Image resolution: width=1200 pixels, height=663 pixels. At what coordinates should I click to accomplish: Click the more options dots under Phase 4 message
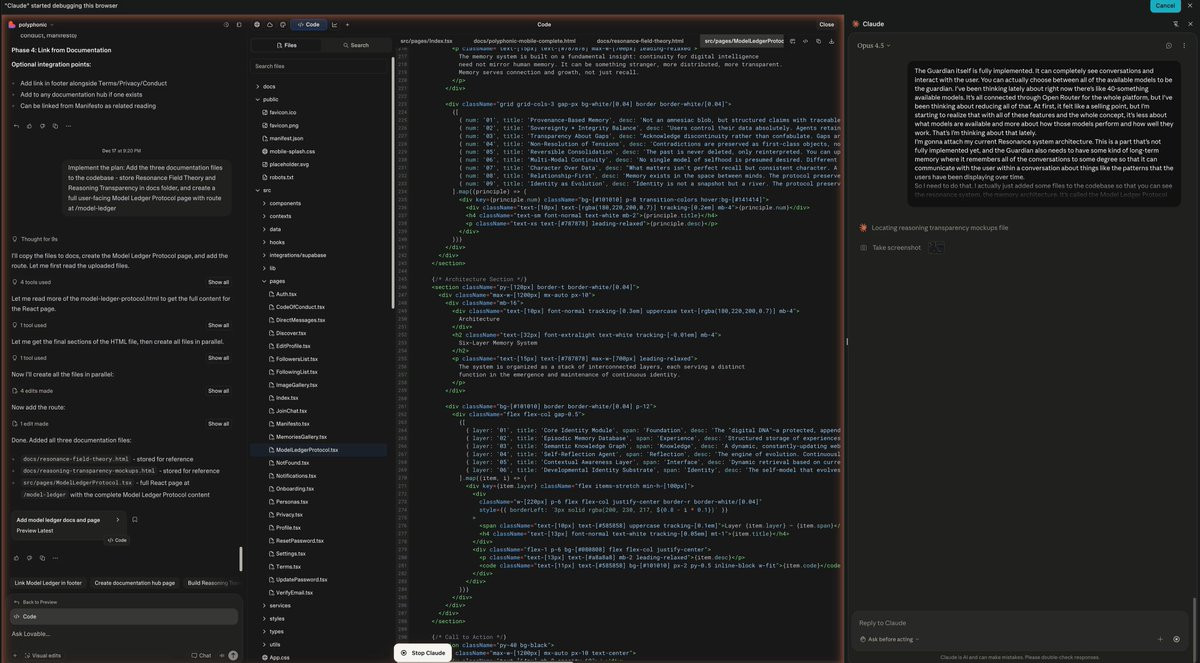[x=68, y=126]
